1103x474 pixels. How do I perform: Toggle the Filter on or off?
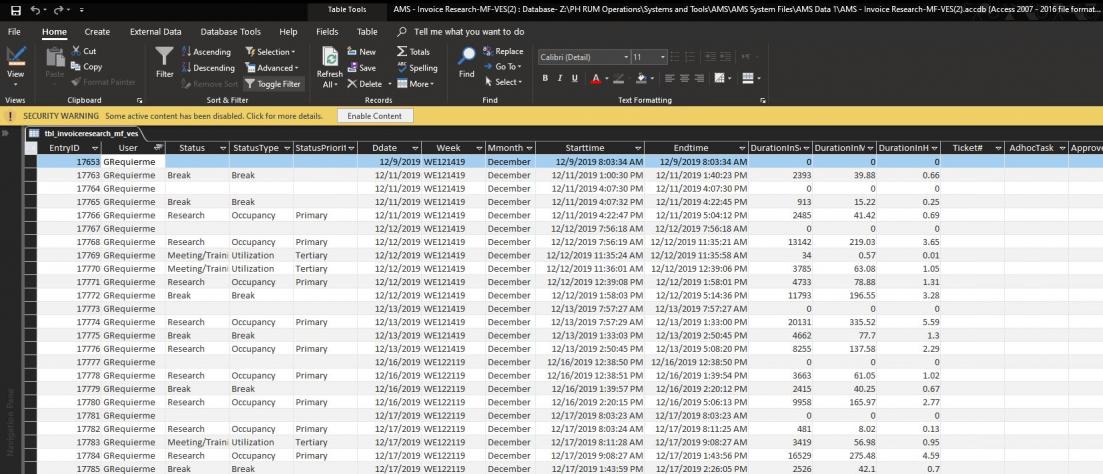click(x=272, y=84)
